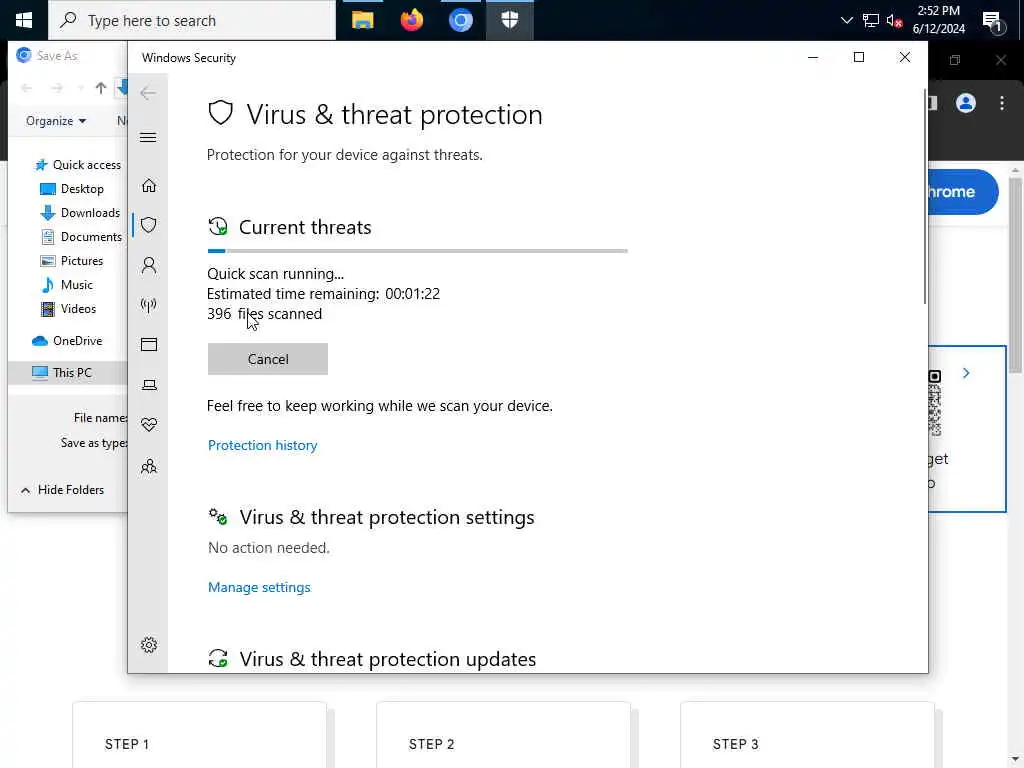Open the Protection history link
Viewport: 1024px width, 768px height.
click(x=263, y=445)
